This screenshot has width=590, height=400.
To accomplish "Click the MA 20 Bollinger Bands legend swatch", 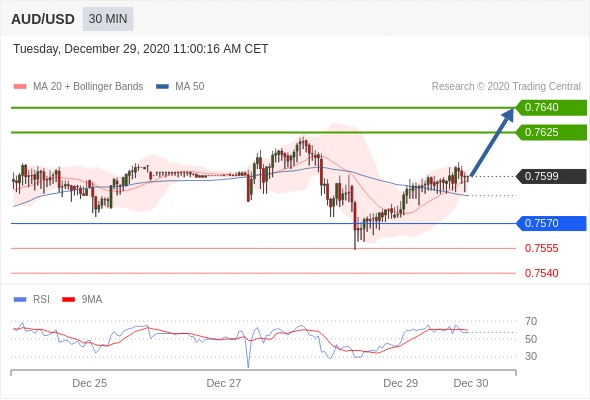I will coord(20,87).
